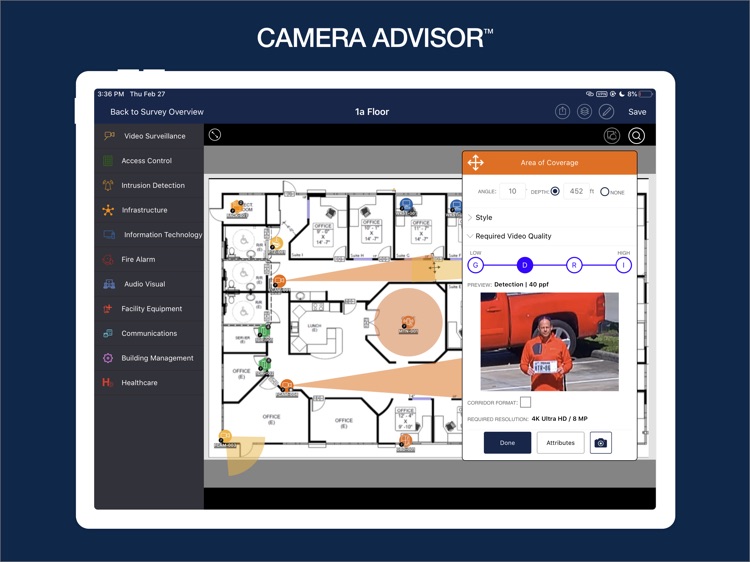Click the battery status indicator

pos(646,94)
